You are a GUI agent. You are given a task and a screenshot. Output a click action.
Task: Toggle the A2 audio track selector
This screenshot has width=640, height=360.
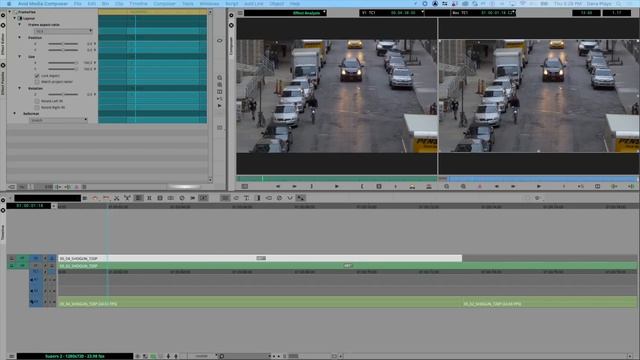(x=36, y=291)
